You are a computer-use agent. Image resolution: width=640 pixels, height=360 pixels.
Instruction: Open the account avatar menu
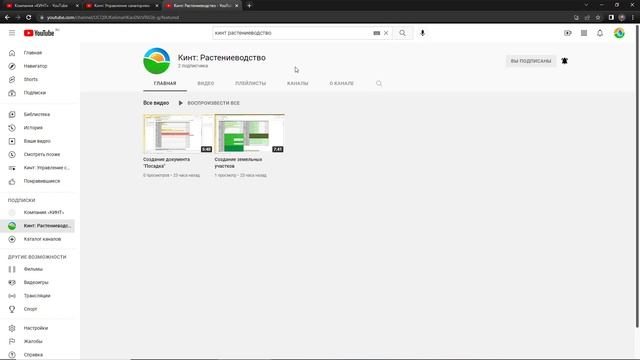point(619,33)
